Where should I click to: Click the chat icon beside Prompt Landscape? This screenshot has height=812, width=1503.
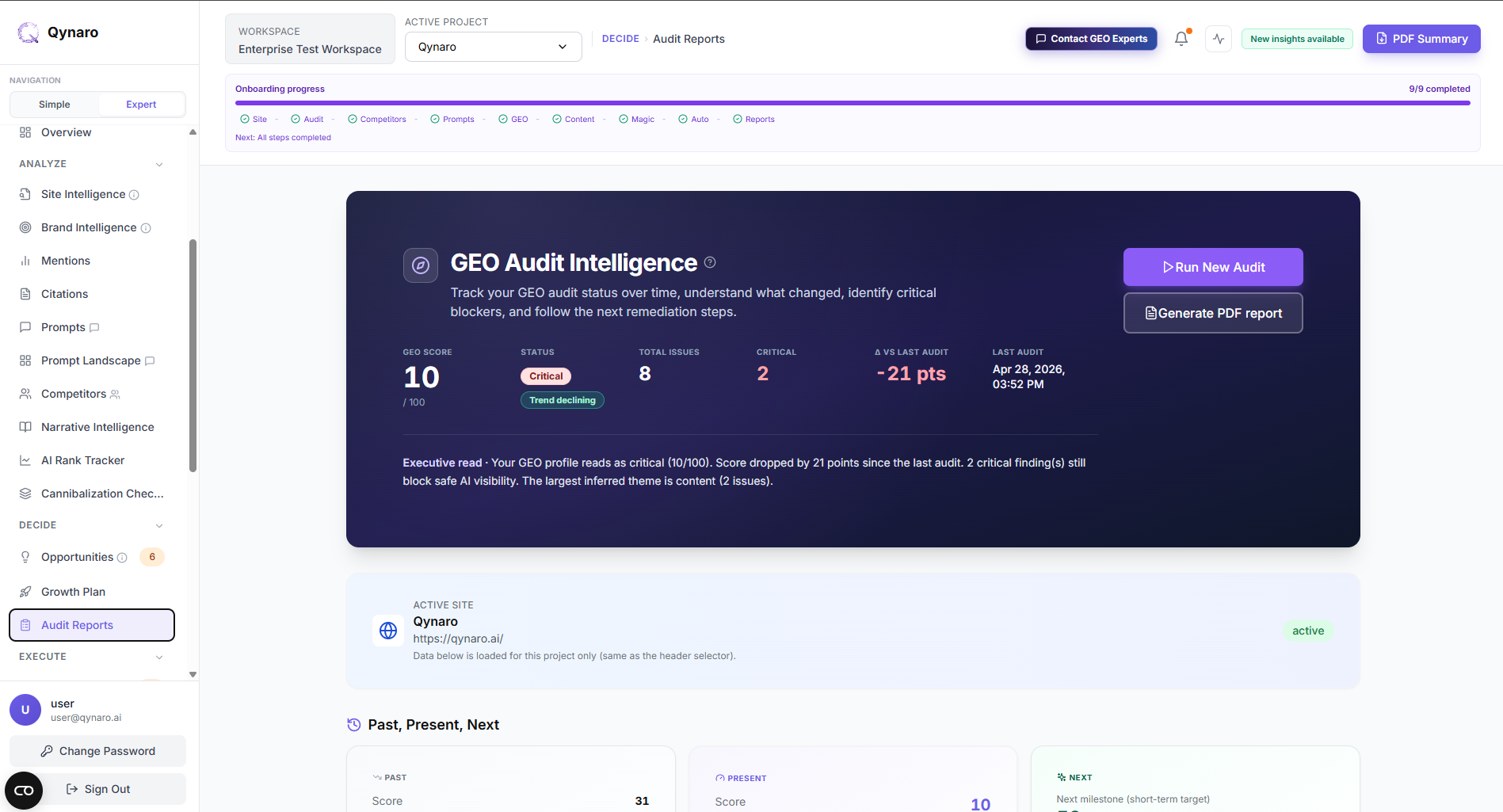click(150, 361)
